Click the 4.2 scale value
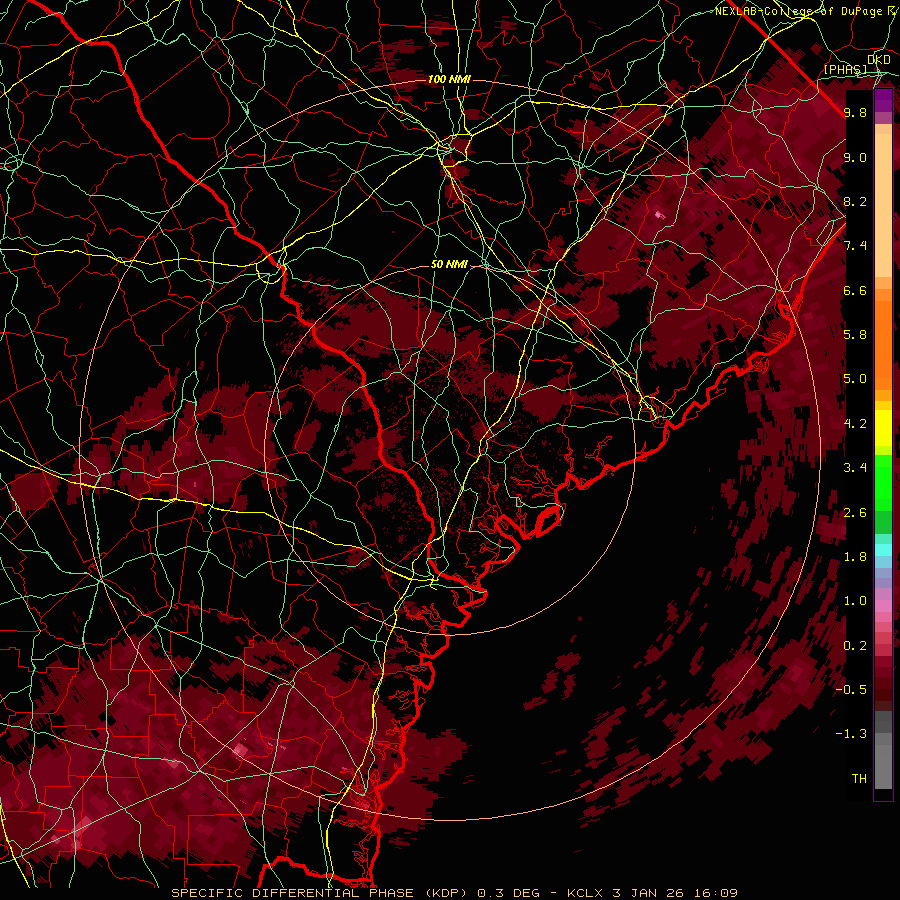 [855, 424]
